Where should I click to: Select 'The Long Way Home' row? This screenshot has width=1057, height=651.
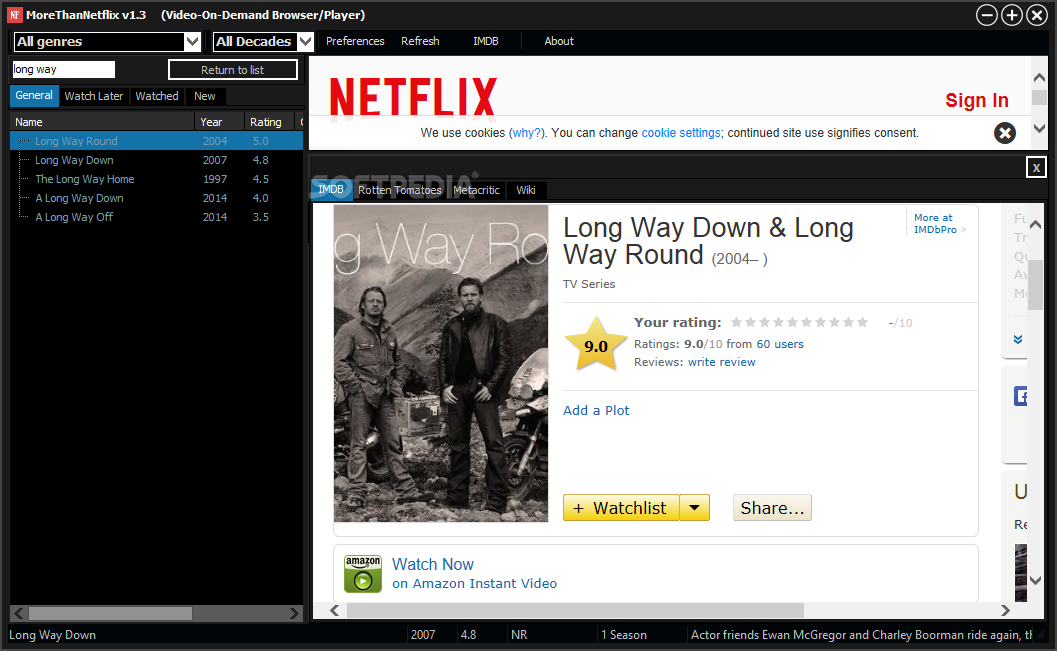point(156,179)
